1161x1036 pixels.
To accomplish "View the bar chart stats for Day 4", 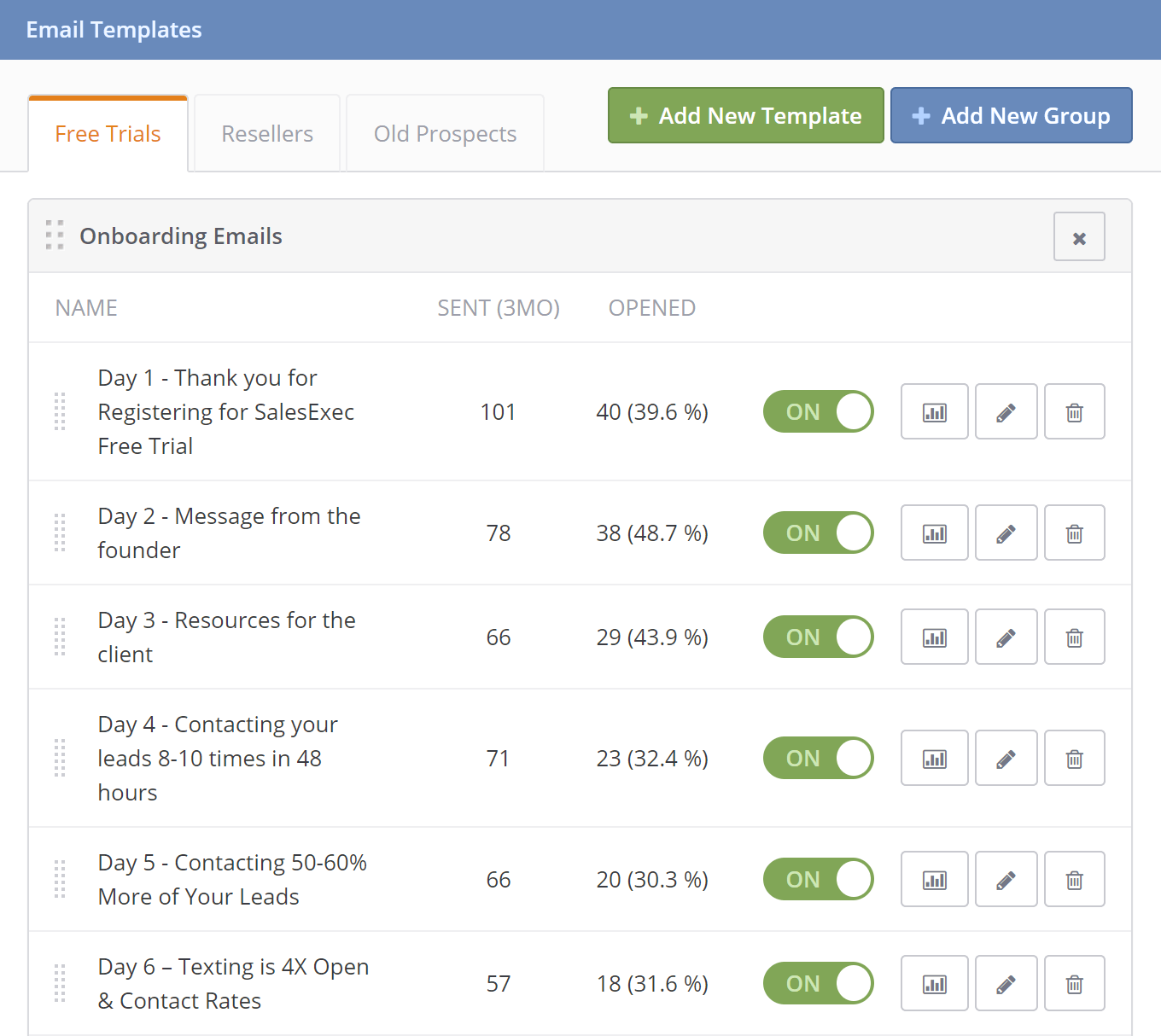I will tap(934, 758).
